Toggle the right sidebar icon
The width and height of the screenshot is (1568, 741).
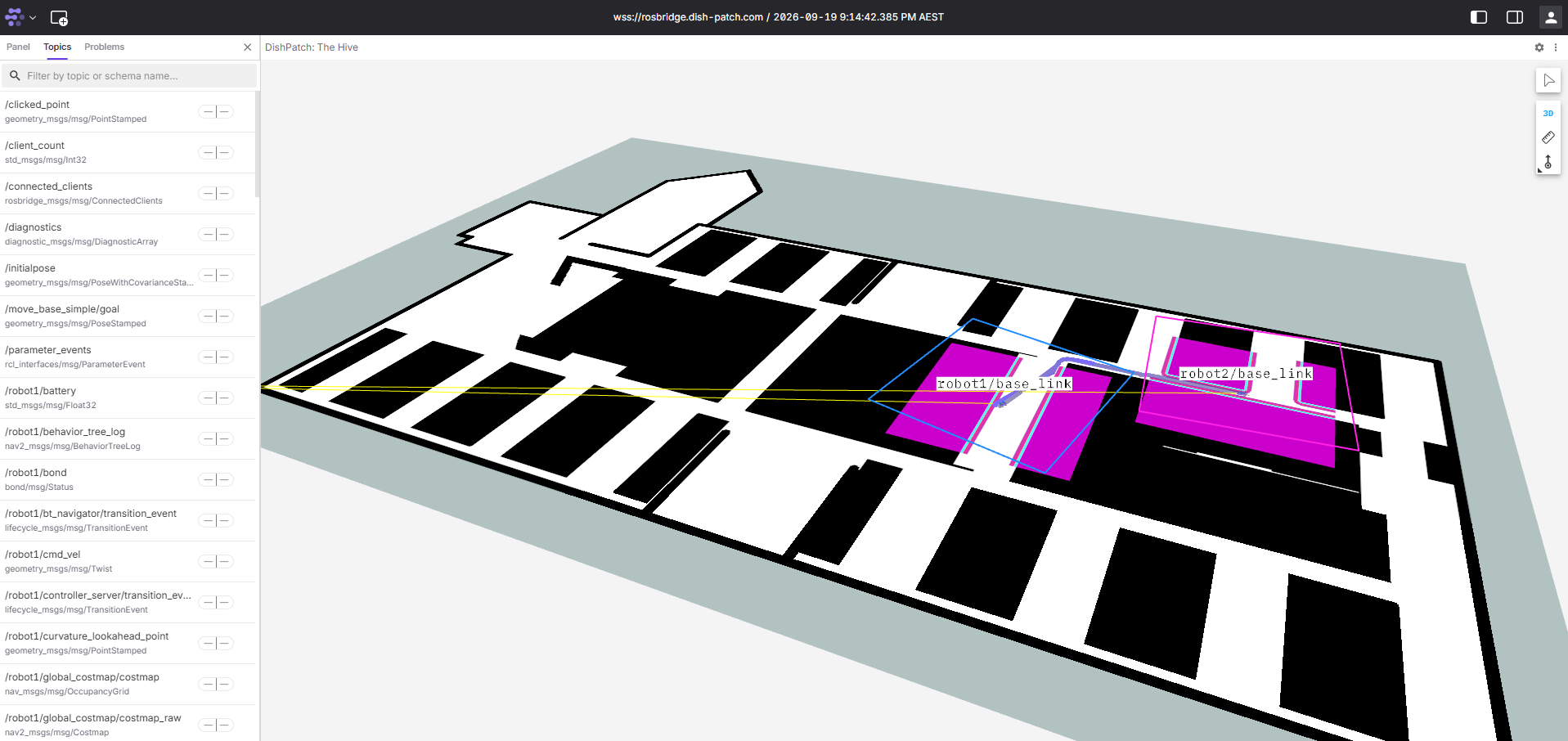point(1514,17)
